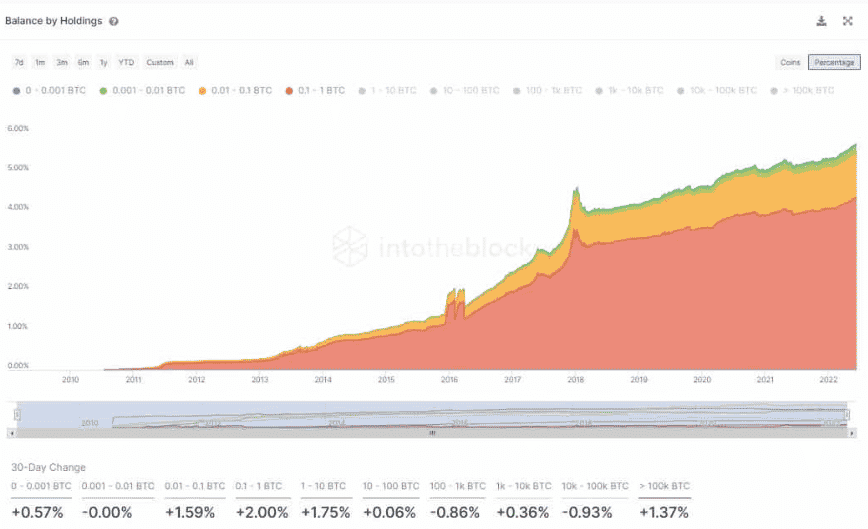868x529 pixels.
Task: Download the chart using the download icon
Action: 821,21
